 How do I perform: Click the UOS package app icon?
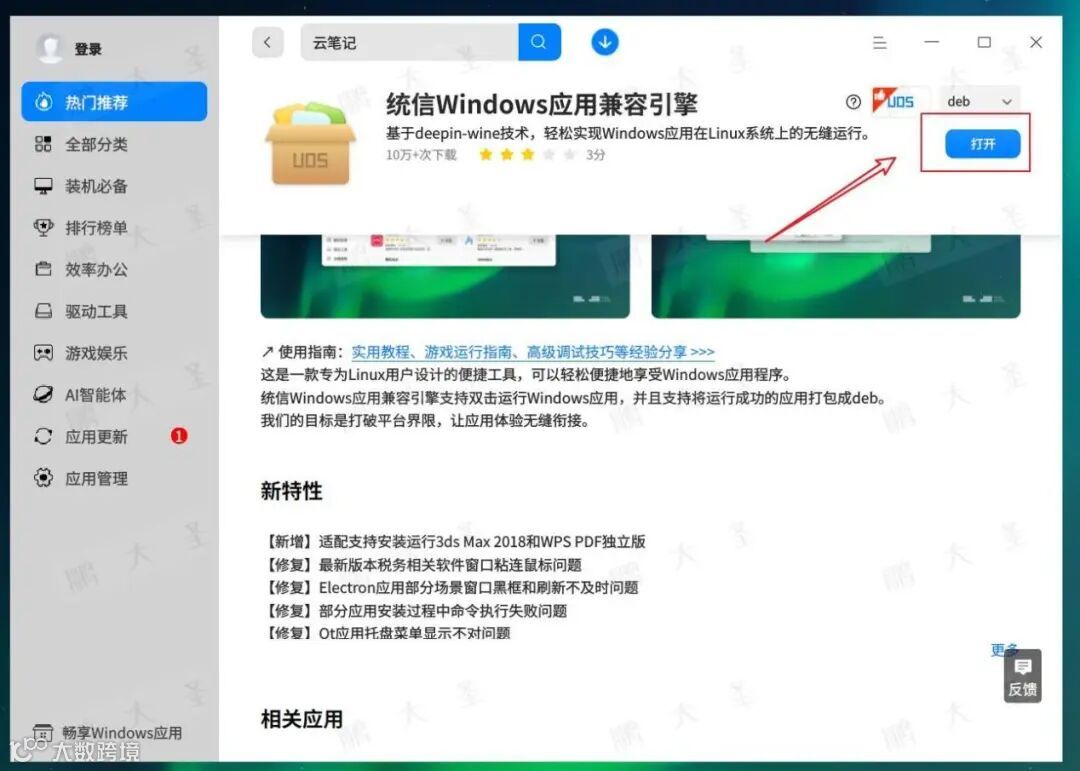click(x=311, y=143)
